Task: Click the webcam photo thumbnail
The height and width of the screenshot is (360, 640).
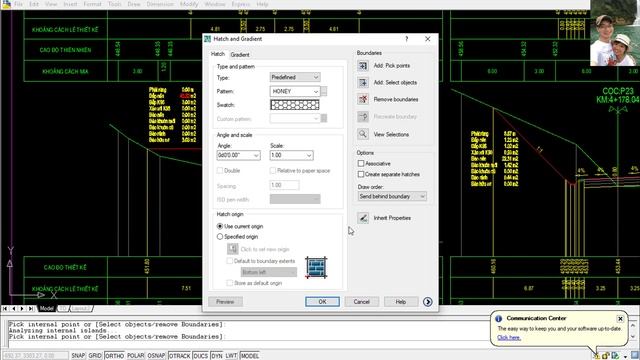Action: click(x=615, y=33)
